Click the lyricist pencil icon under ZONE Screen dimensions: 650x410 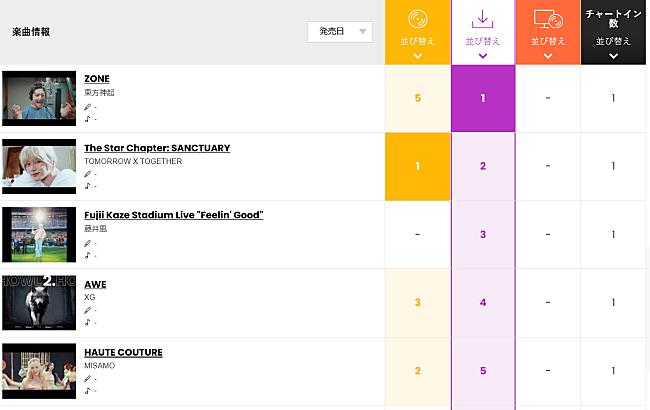(x=88, y=106)
